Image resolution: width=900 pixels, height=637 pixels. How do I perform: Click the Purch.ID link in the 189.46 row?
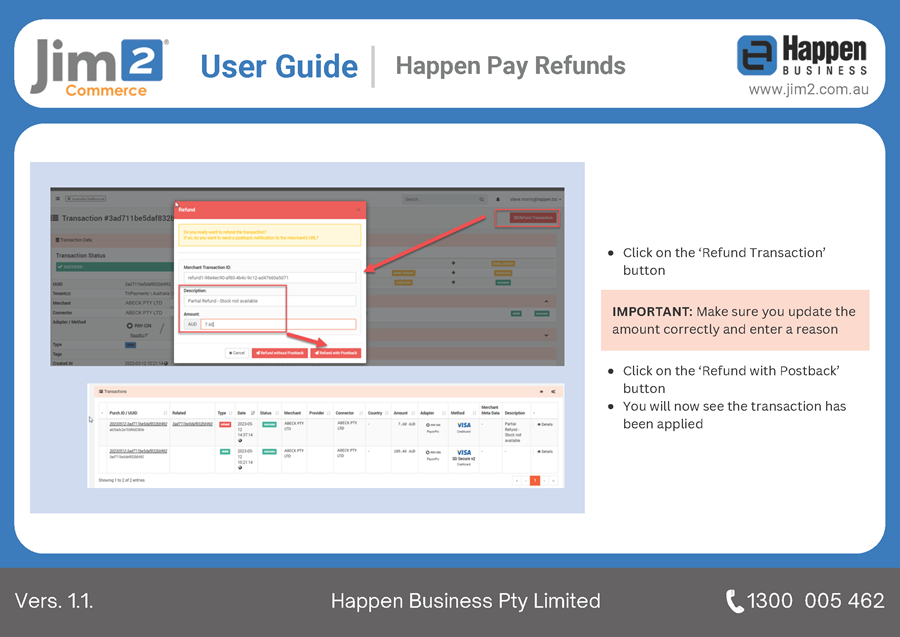pos(138,451)
